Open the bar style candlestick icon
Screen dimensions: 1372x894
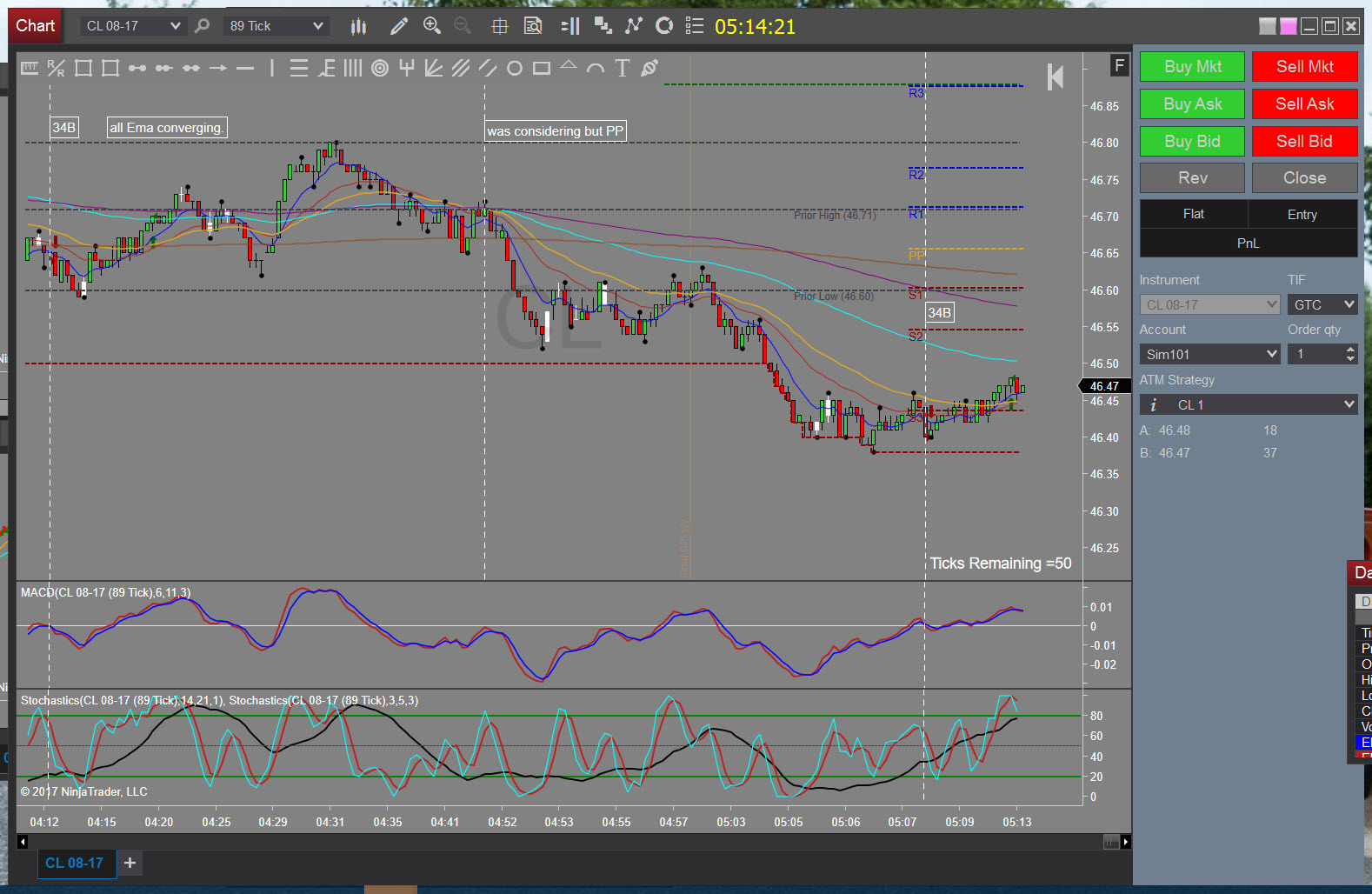(x=358, y=26)
